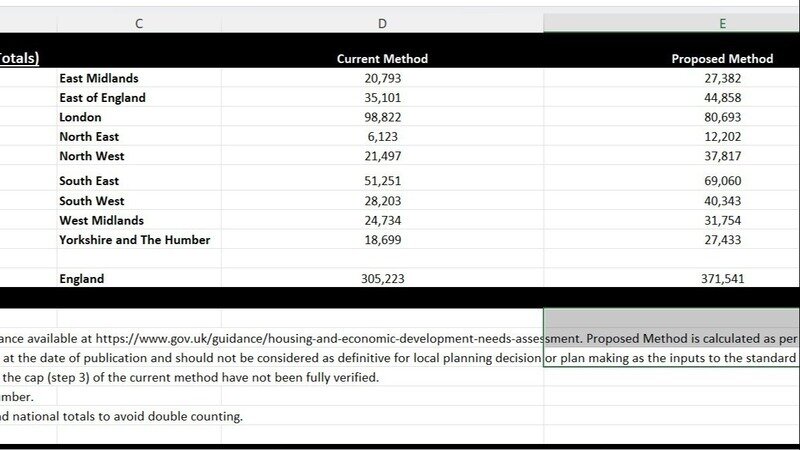Screen dimensions: 800x450
Task: Click England total current value 305,223
Action: (383, 279)
